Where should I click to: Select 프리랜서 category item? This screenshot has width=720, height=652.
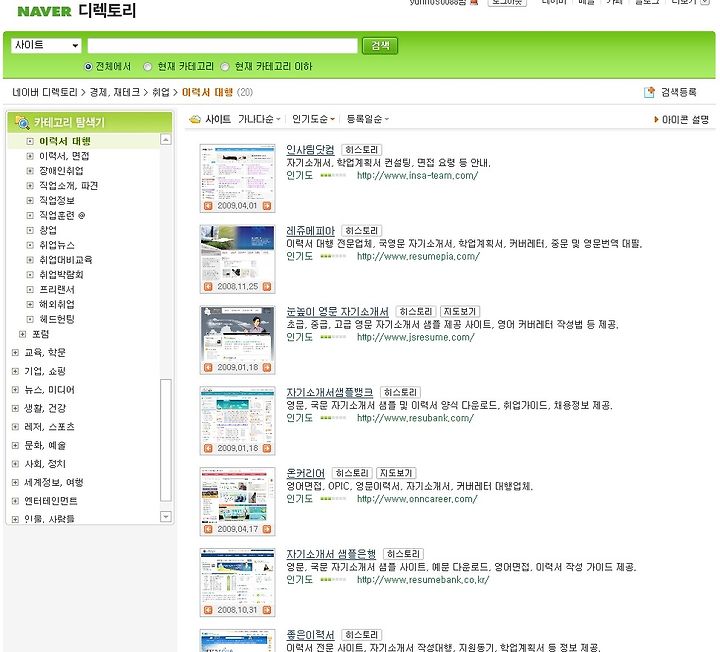pos(56,289)
